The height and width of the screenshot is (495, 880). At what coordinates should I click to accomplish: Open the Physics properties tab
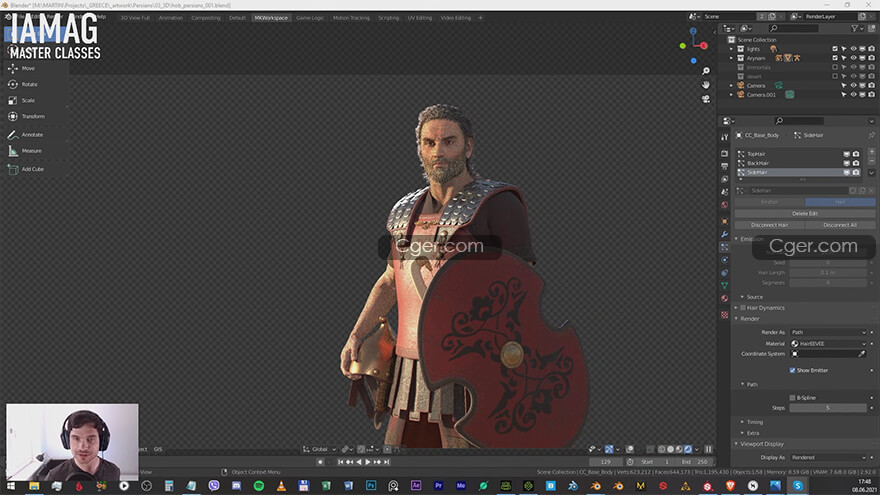725,260
